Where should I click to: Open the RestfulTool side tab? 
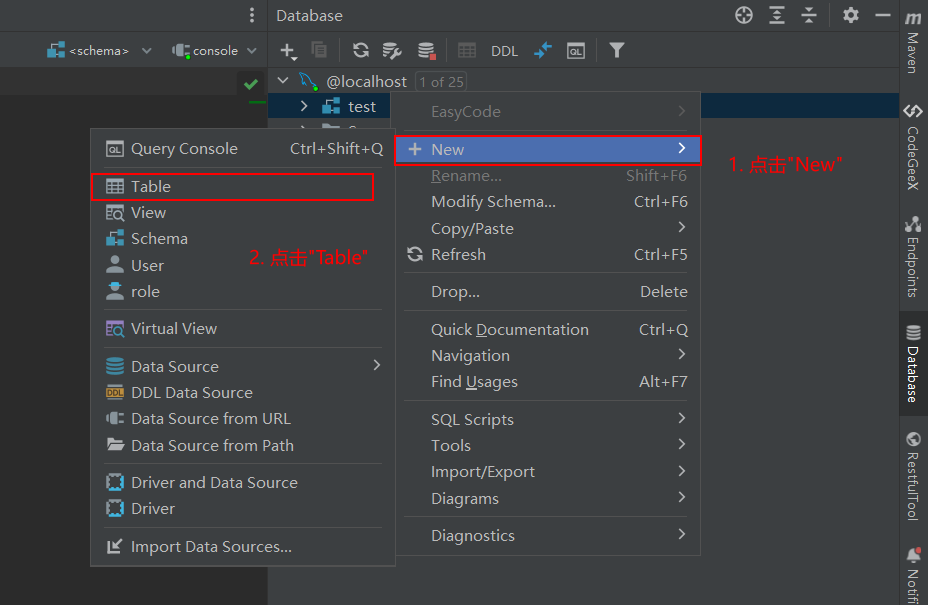[x=913, y=475]
